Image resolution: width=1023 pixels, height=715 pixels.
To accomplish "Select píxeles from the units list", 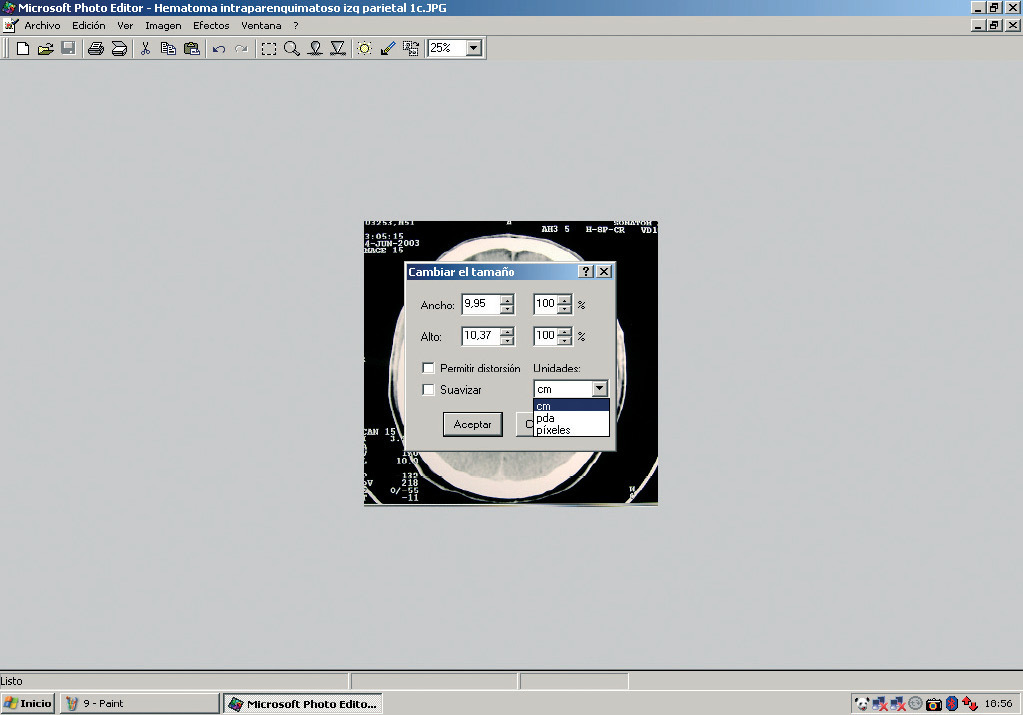I will coord(554,430).
